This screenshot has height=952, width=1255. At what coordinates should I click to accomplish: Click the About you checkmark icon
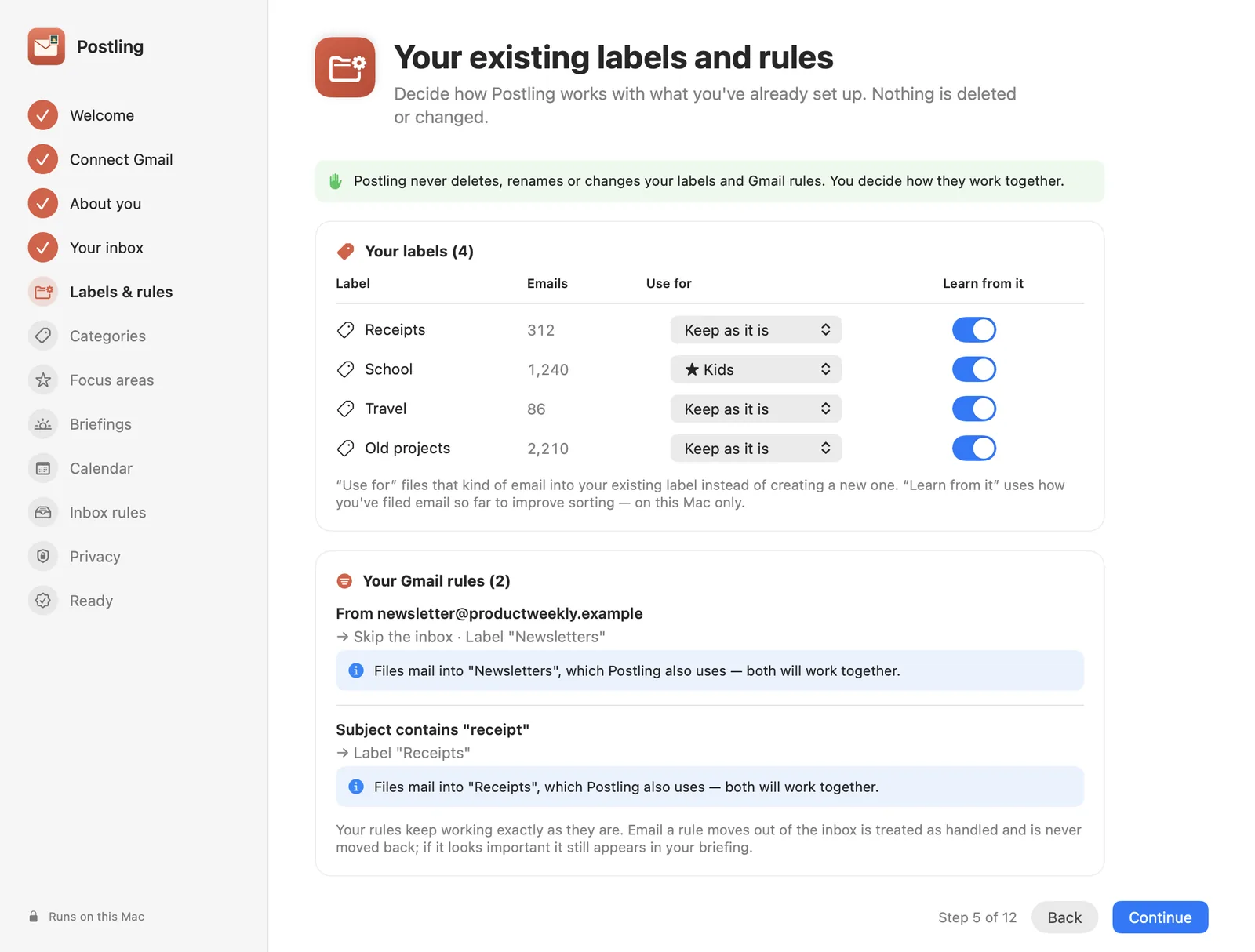[x=43, y=203]
